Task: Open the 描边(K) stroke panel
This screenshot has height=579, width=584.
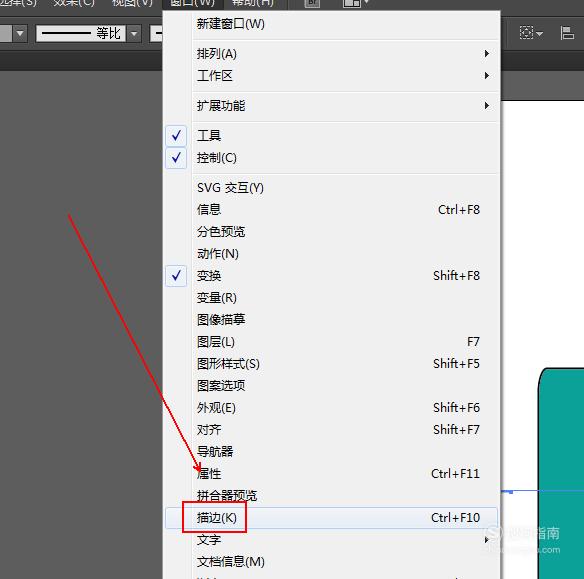Action: tap(331, 518)
